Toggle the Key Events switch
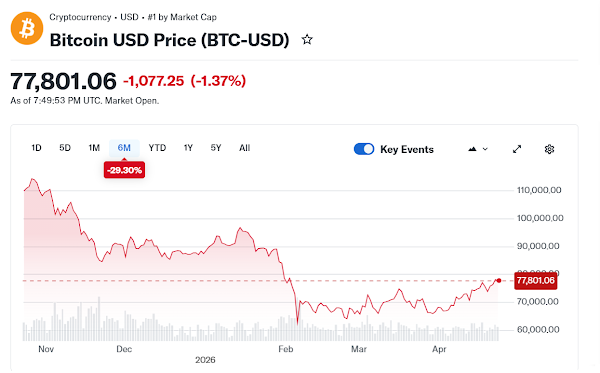This screenshot has width=600, height=373. (364, 149)
